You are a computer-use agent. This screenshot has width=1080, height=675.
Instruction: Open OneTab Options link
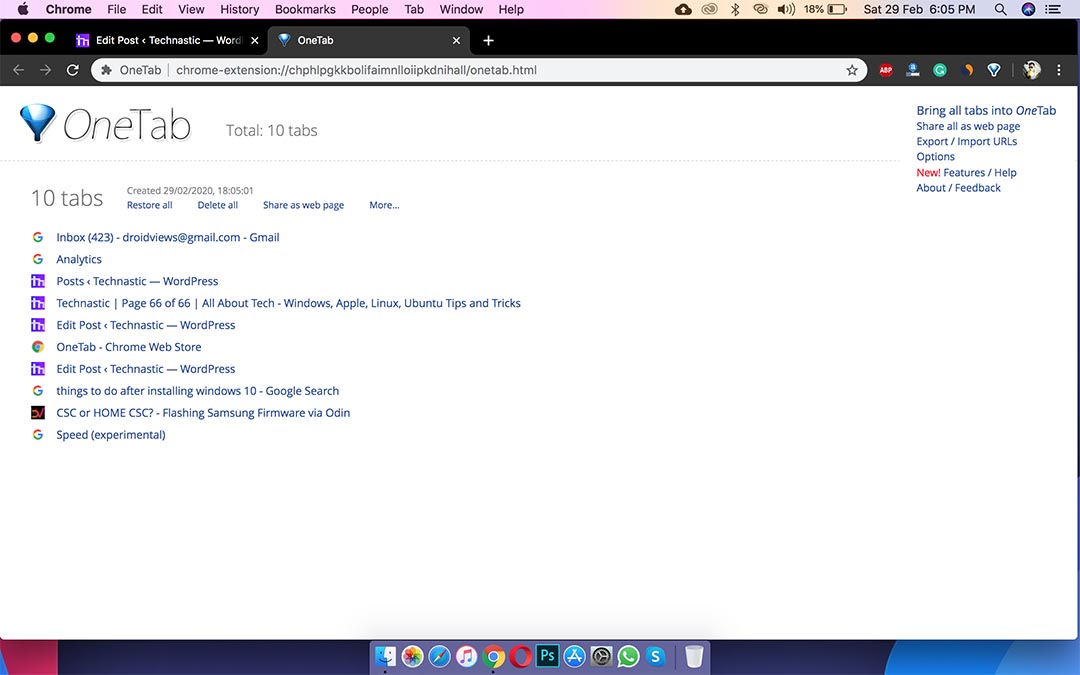[935, 156]
